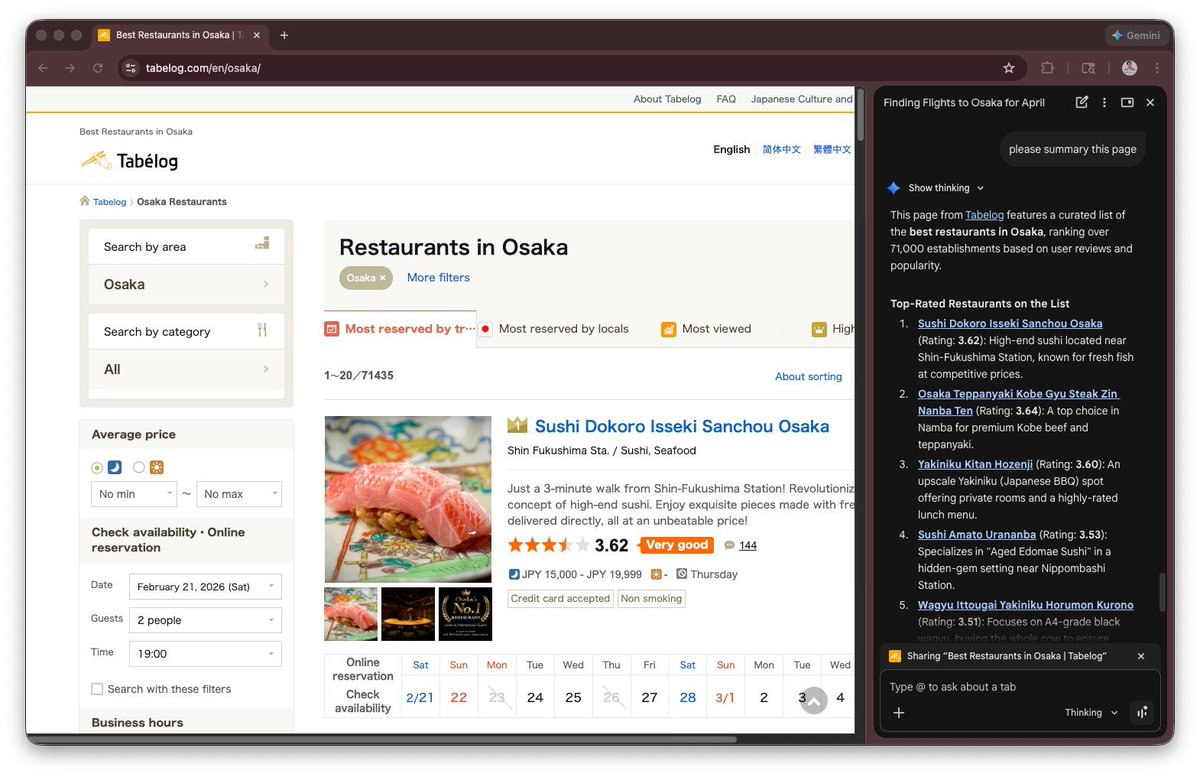Screen dimensions: 1200x777
Task: Check availability for Sun 22
Action: (458, 698)
